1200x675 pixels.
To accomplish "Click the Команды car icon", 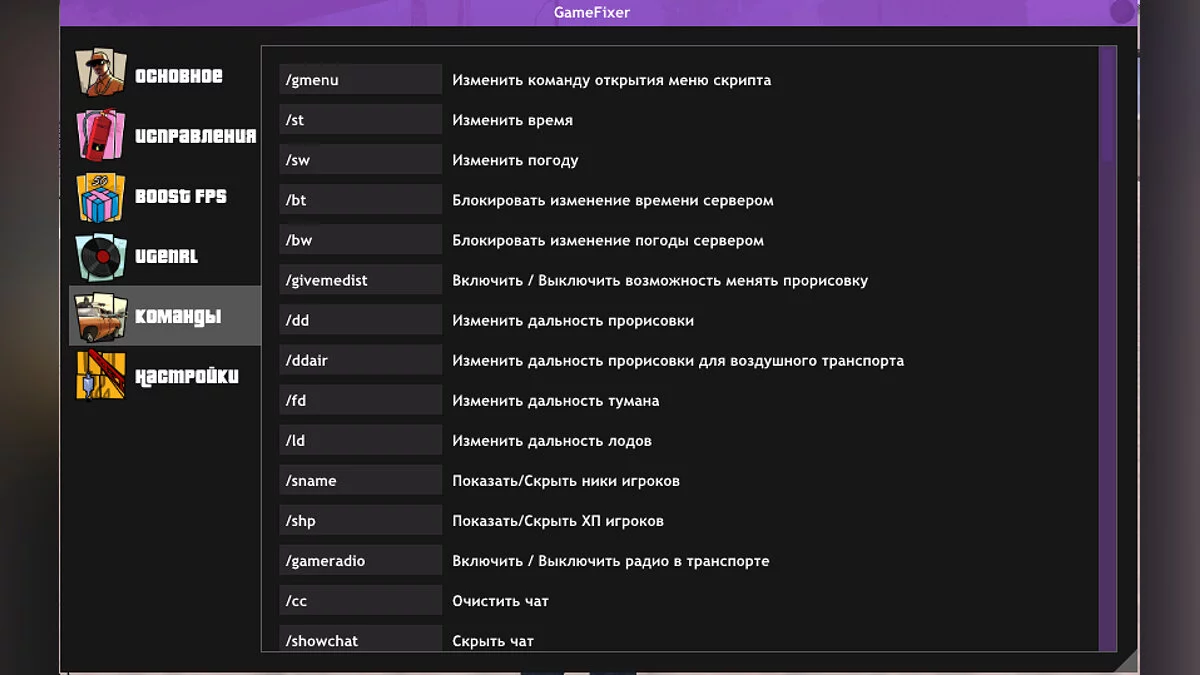I will [101, 316].
